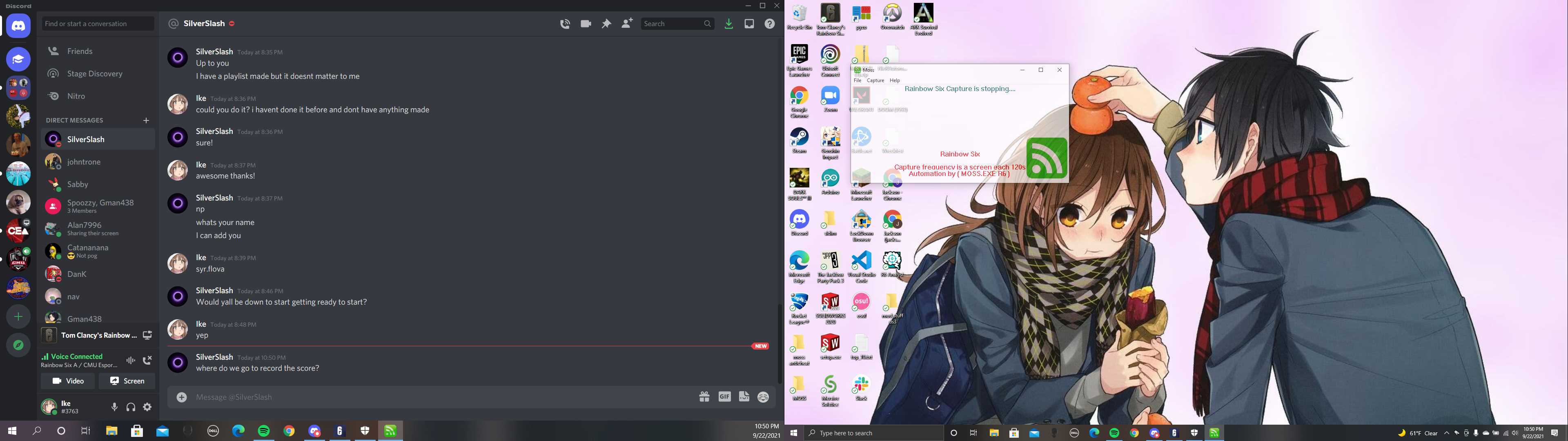Disconnect from the voice channel
The height and width of the screenshot is (441, 1568).
click(x=147, y=361)
